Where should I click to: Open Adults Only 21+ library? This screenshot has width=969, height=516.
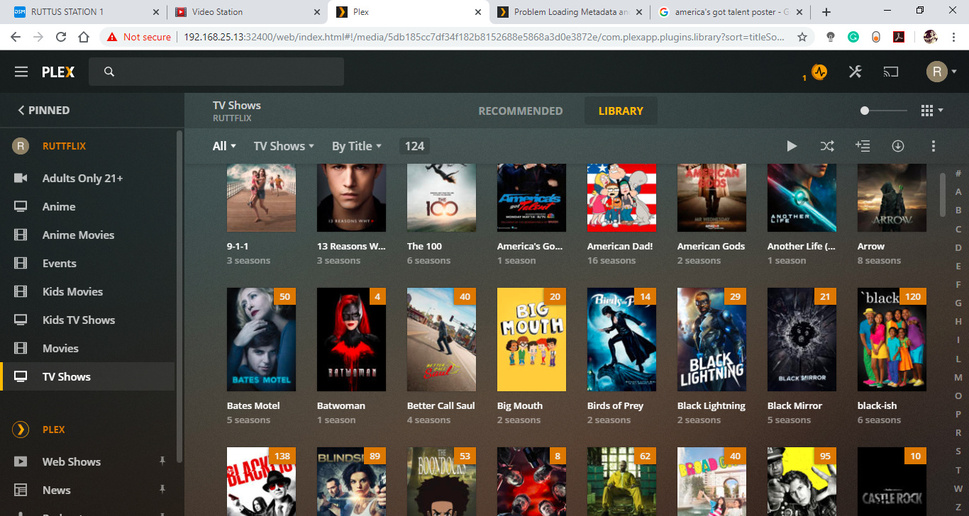tap(82, 178)
